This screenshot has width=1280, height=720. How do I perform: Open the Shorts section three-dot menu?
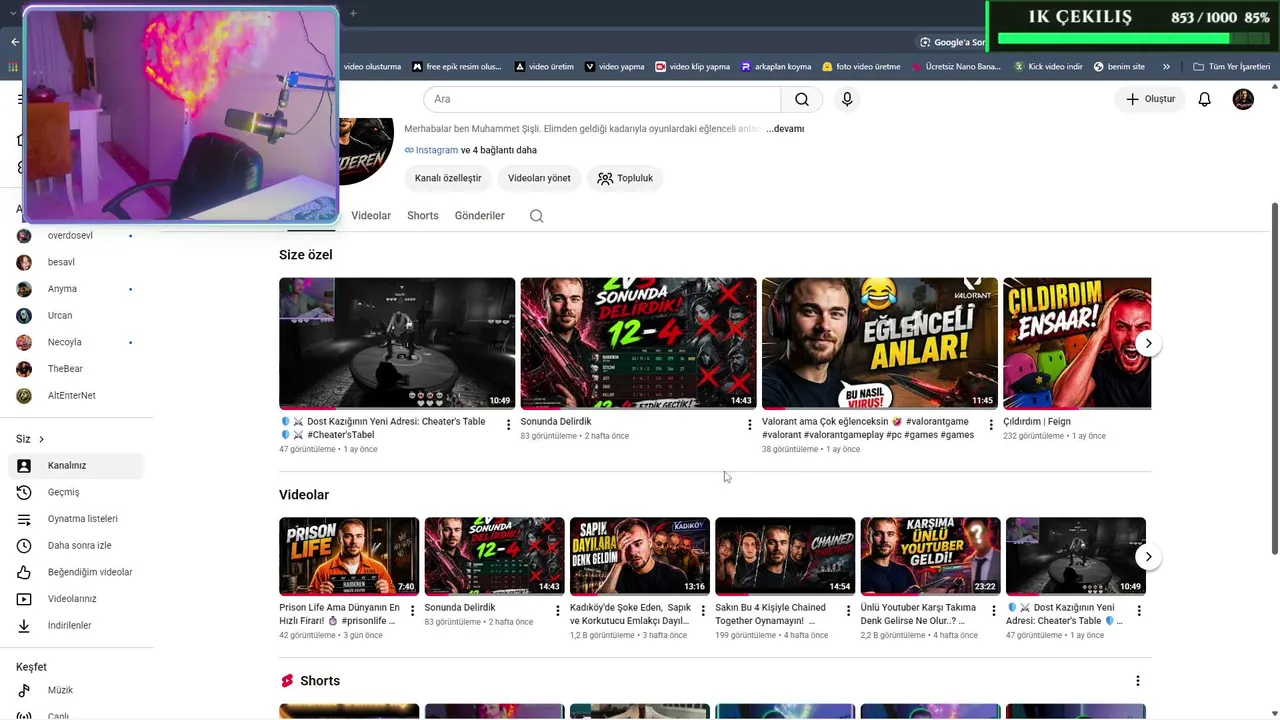(x=1137, y=681)
